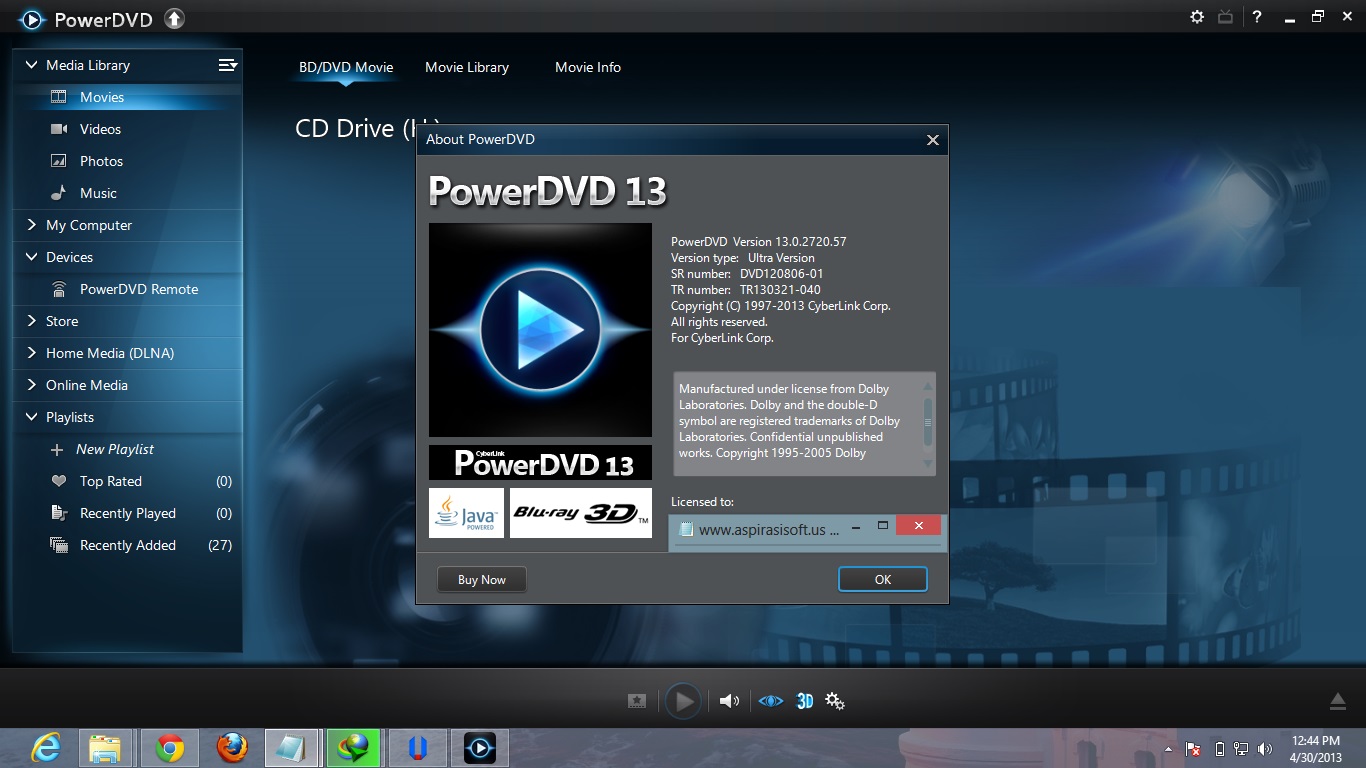The width and height of the screenshot is (1366, 768).
Task: Click the bookmark/favorites filmstrip icon in player bar
Action: point(637,701)
